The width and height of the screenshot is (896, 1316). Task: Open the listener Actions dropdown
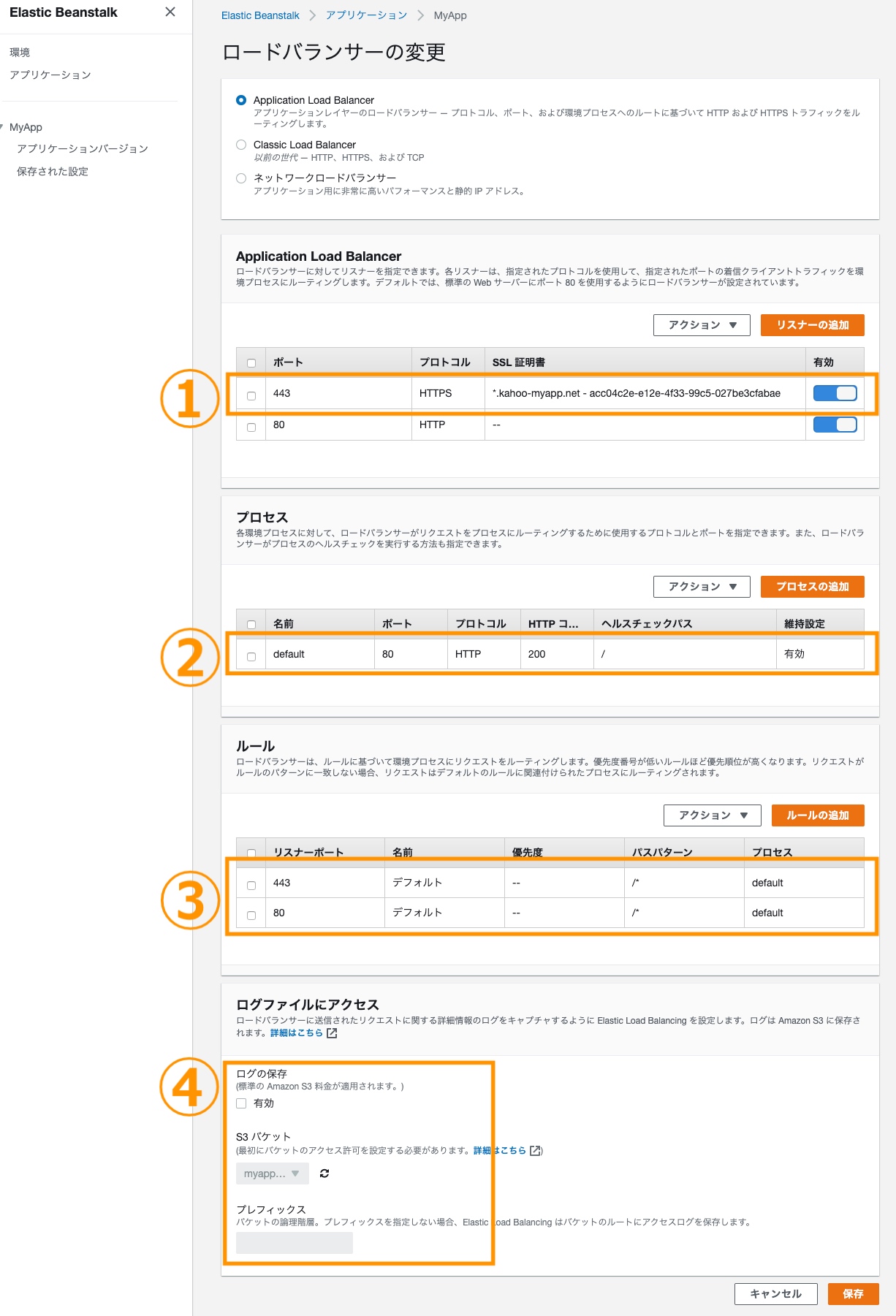[702, 325]
